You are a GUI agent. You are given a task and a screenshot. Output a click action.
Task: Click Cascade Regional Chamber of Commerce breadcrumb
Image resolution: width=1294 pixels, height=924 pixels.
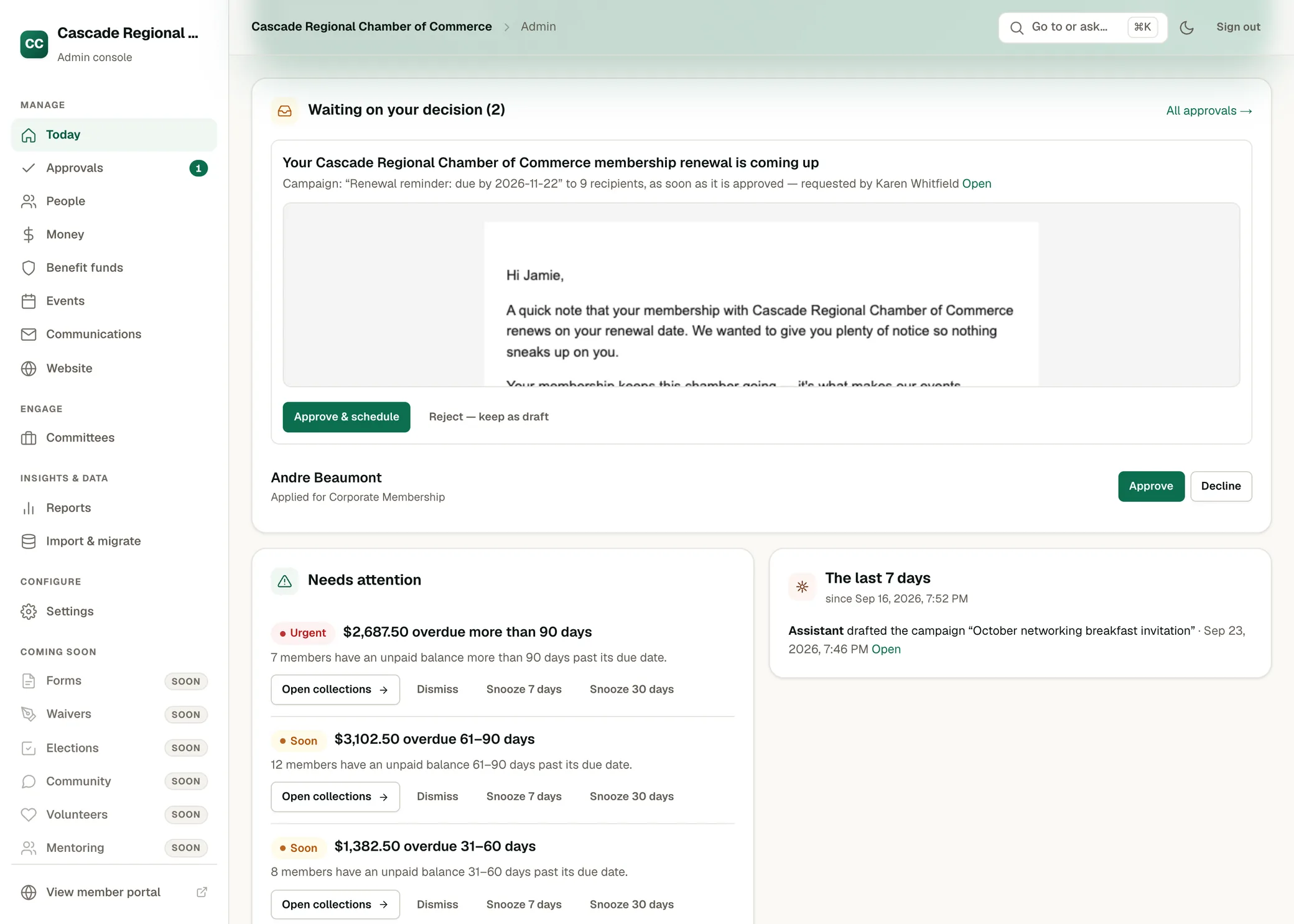pos(371,27)
